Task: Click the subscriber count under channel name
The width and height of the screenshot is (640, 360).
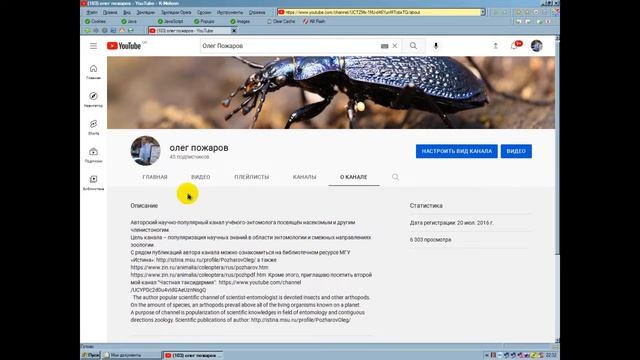Action: pyautogui.click(x=189, y=157)
